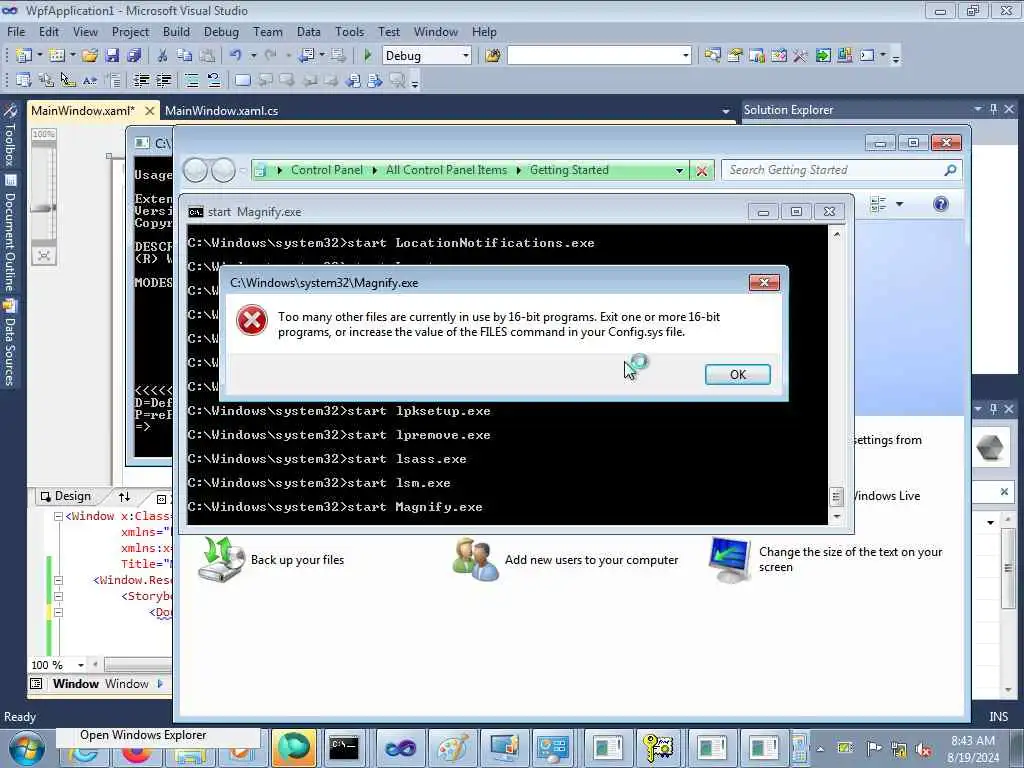The image size is (1024, 768).
Task: Click the Find in Files icon
Action: [492, 56]
